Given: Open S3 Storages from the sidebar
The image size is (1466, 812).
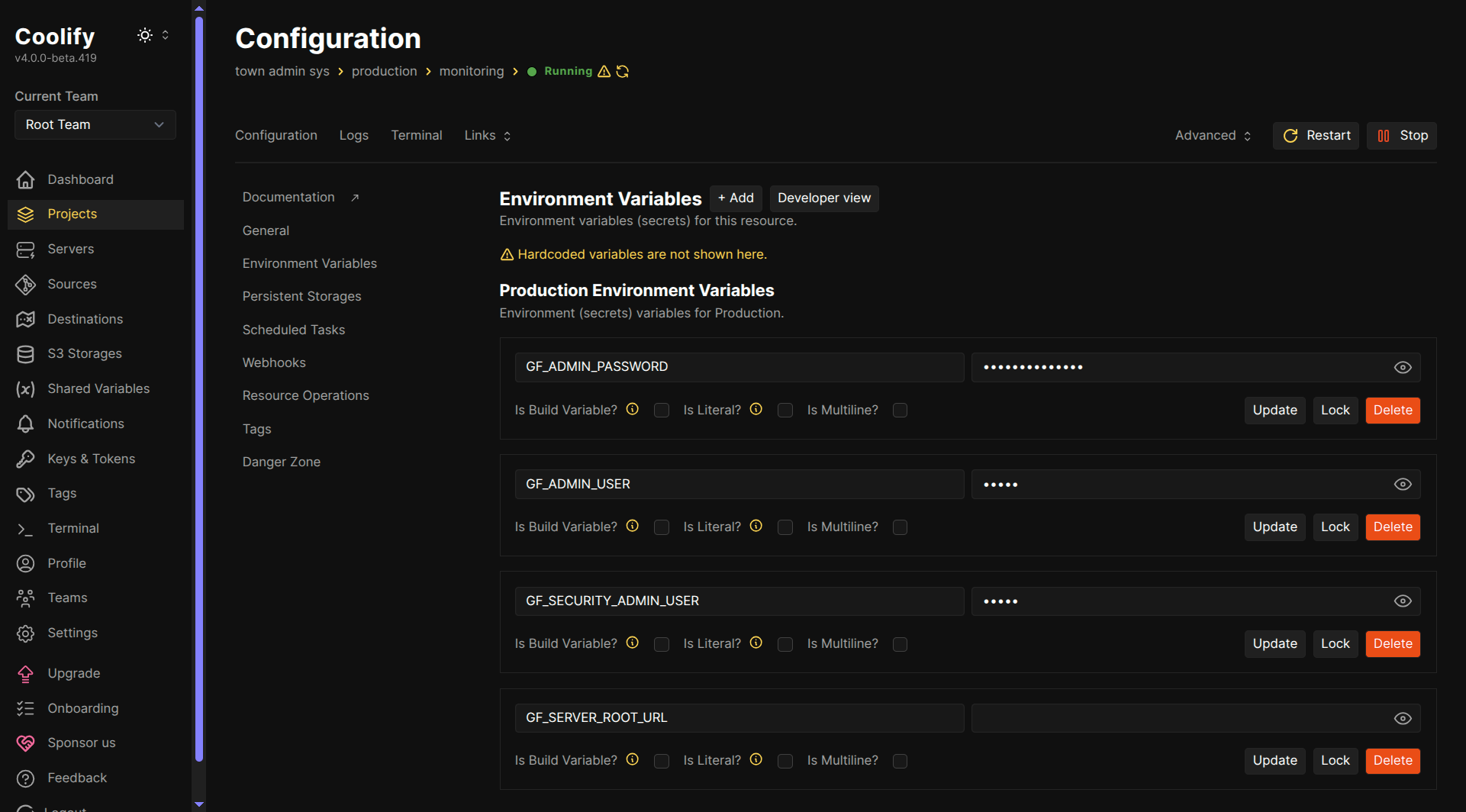Looking at the screenshot, I should tap(25, 353).
